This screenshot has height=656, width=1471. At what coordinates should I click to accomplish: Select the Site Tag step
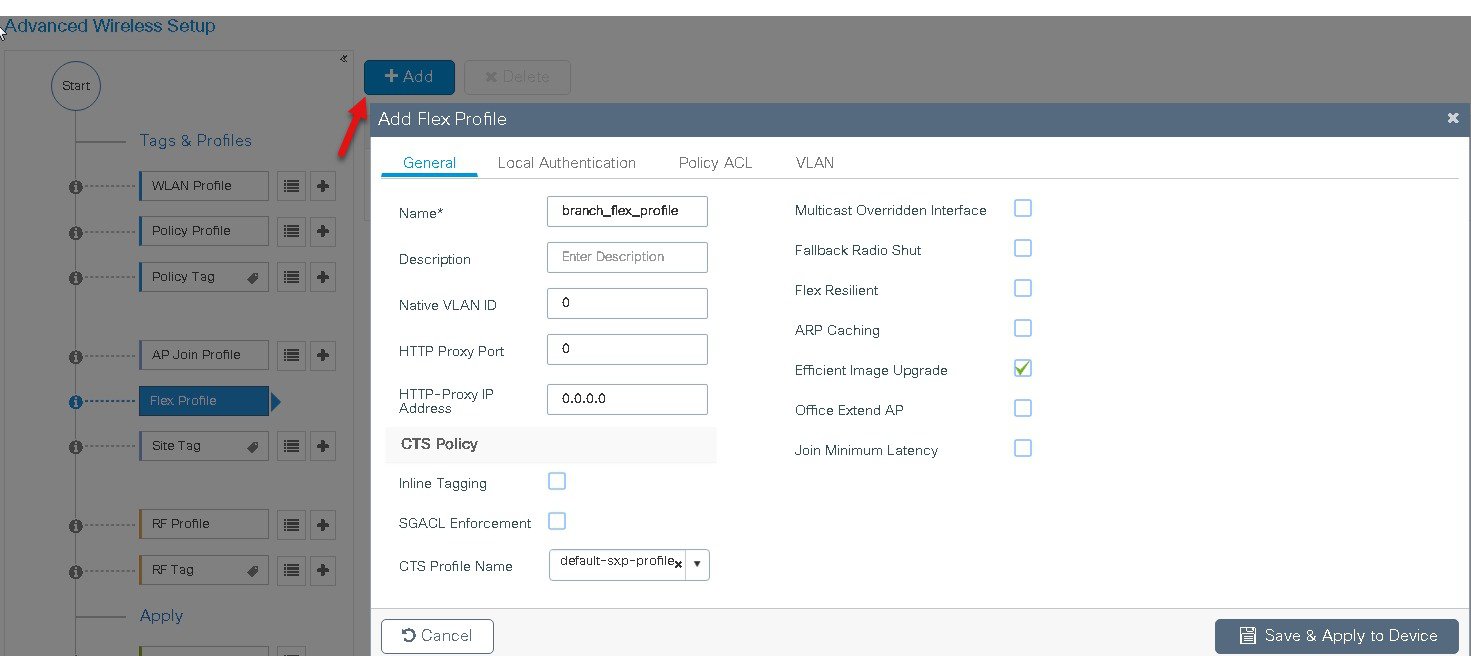pyautogui.click(x=204, y=446)
